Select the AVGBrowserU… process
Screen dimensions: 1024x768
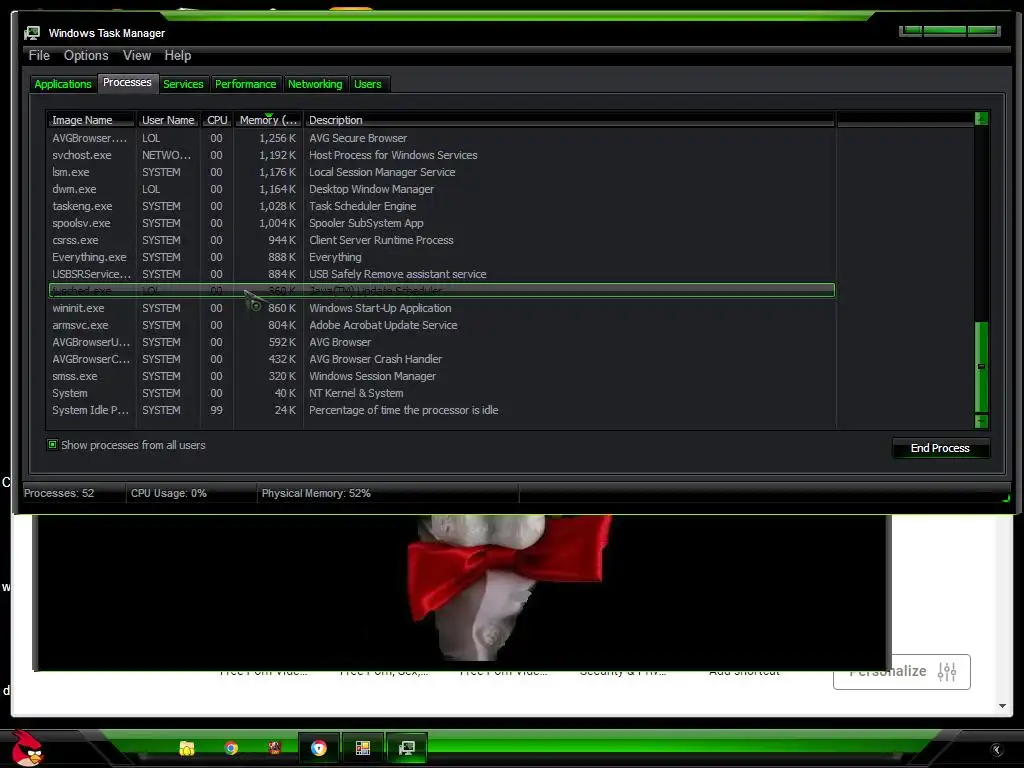442,342
